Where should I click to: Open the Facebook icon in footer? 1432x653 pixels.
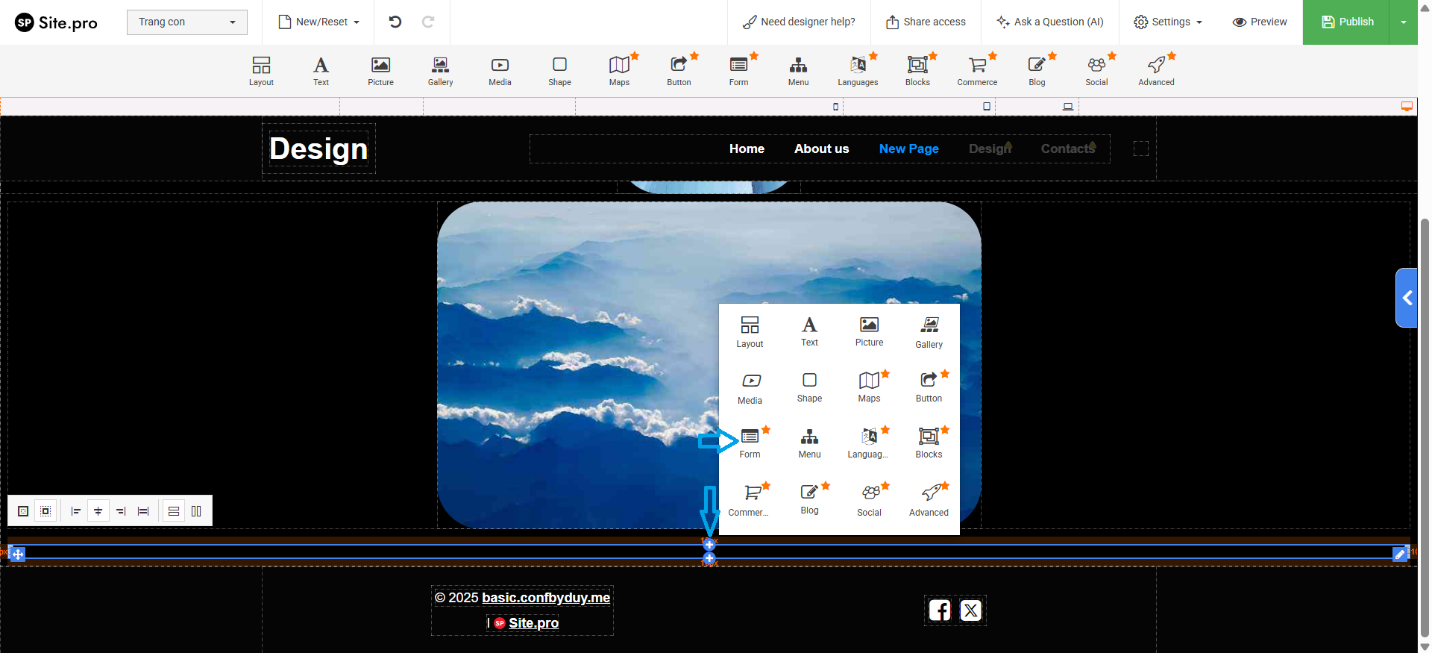pyautogui.click(x=940, y=610)
